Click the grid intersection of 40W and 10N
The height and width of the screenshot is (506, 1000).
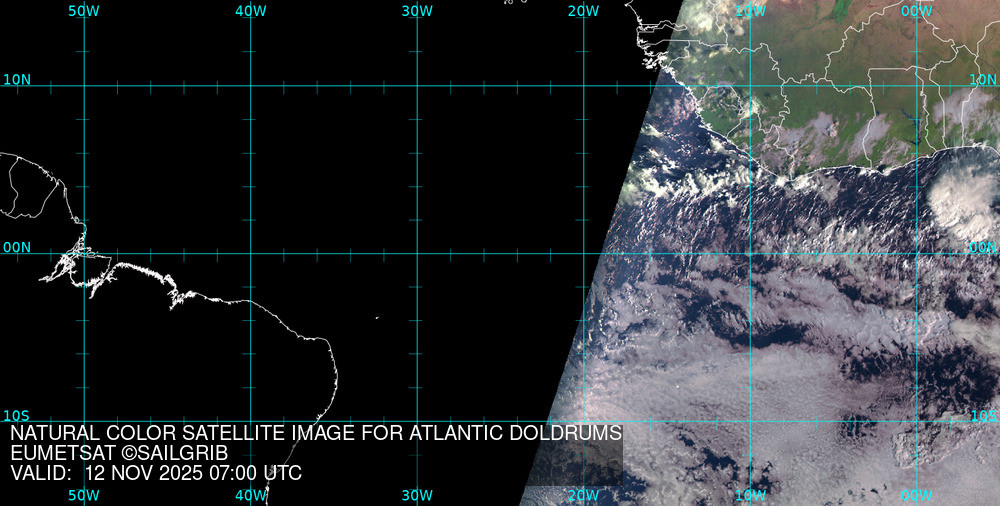coord(250,86)
